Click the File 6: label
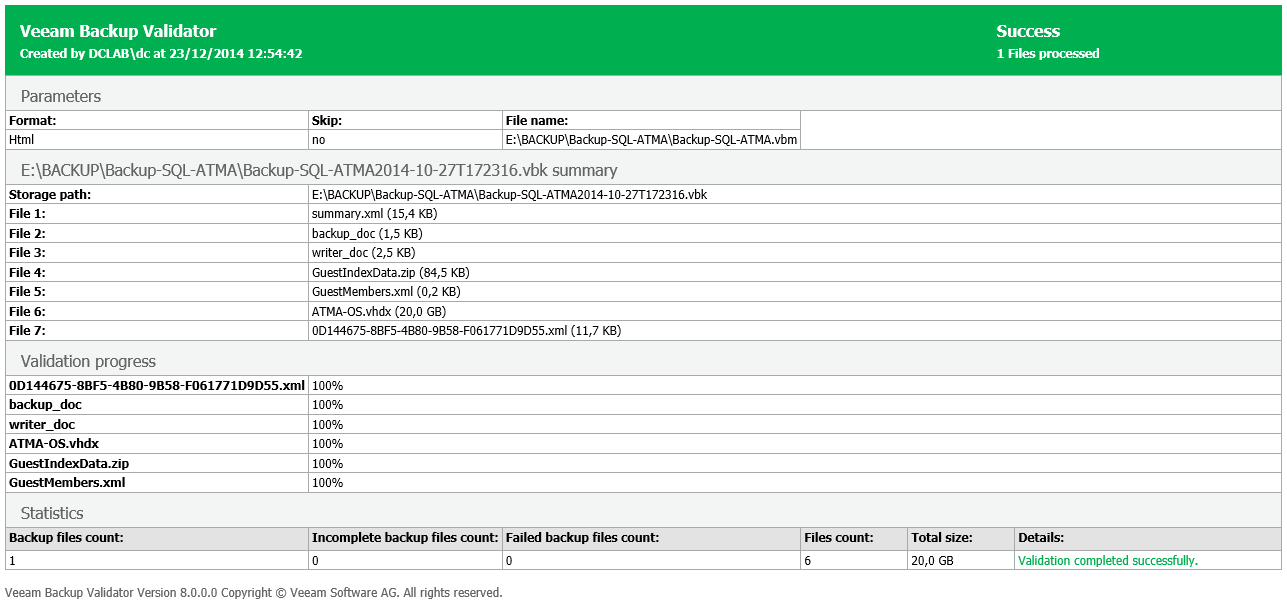The width and height of the screenshot is (1287, 604). tap(27, 311)
